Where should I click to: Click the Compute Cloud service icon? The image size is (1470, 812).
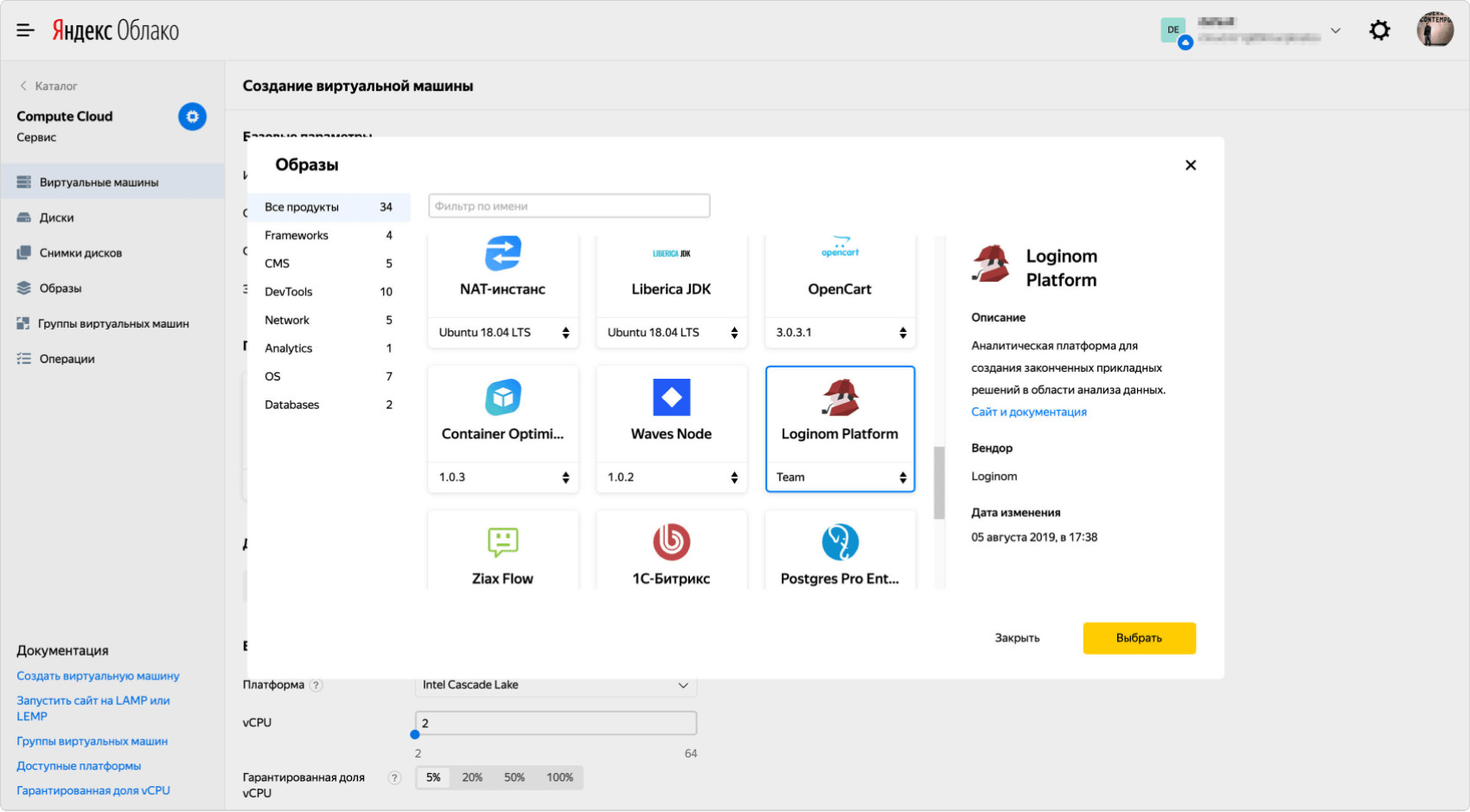click(192, 117)
